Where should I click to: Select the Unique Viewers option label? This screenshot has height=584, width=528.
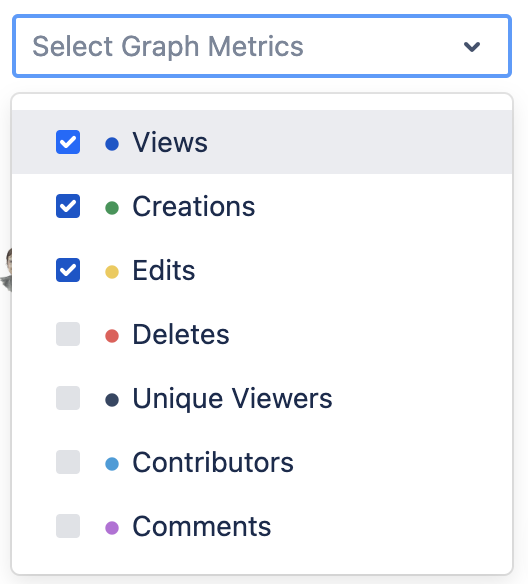[x=232, y=399]
